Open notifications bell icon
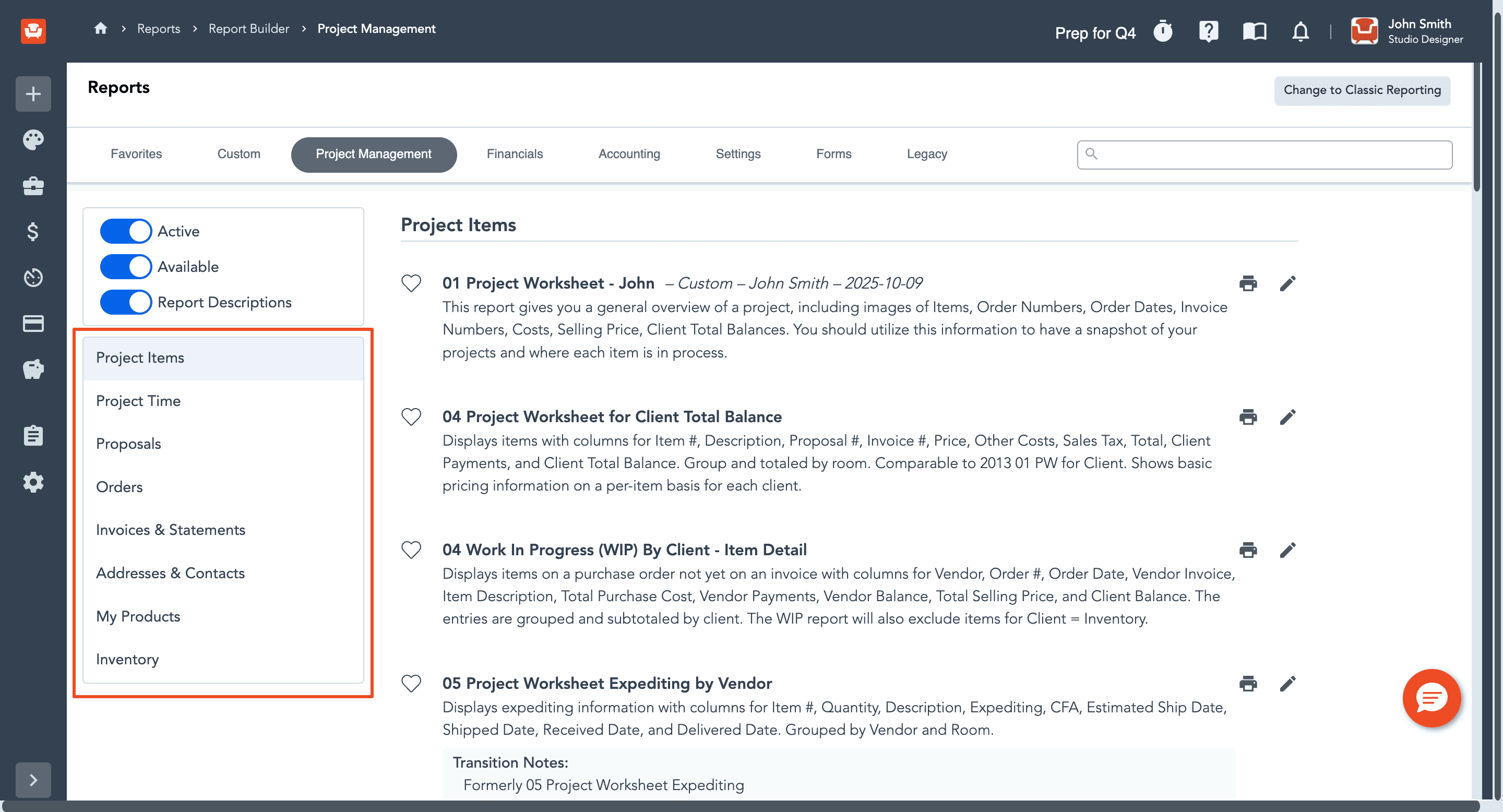The width and height of the screenshot is (1503, 812). click(x=1301, y=31)
